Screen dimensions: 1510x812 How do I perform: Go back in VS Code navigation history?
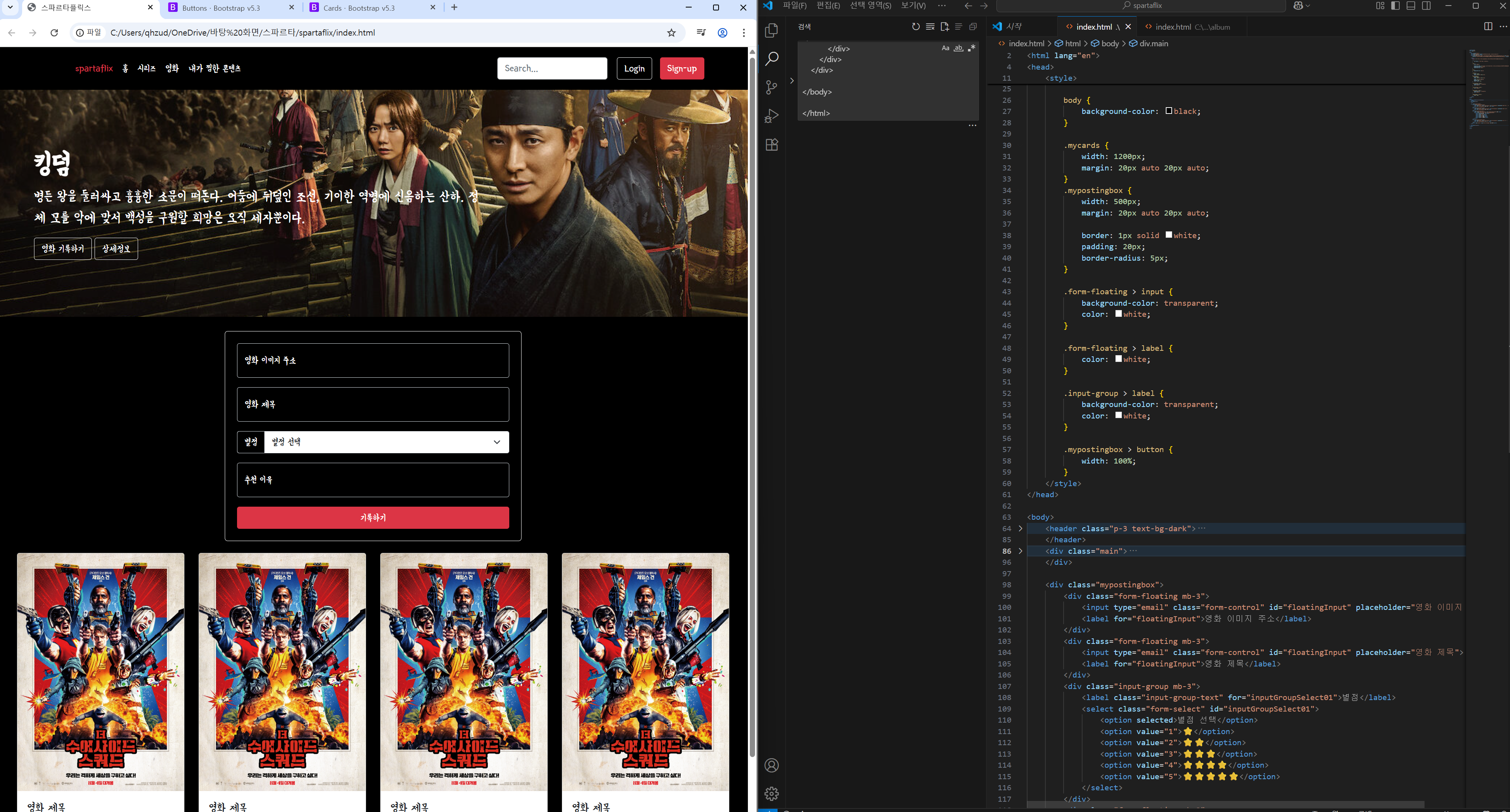click(968, 6)
